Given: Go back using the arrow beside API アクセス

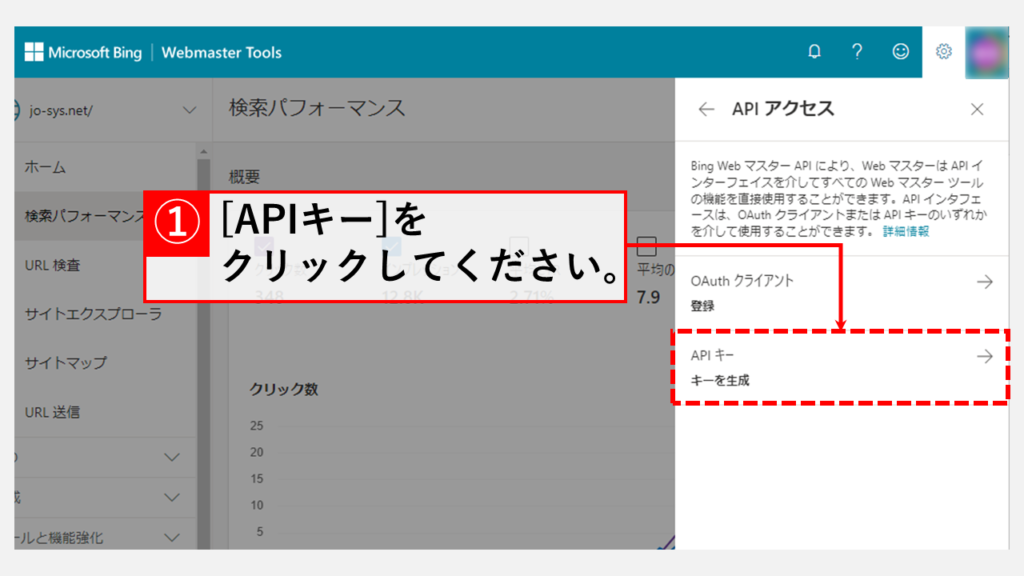Looking at the screenshot, I should coord(707,109).
